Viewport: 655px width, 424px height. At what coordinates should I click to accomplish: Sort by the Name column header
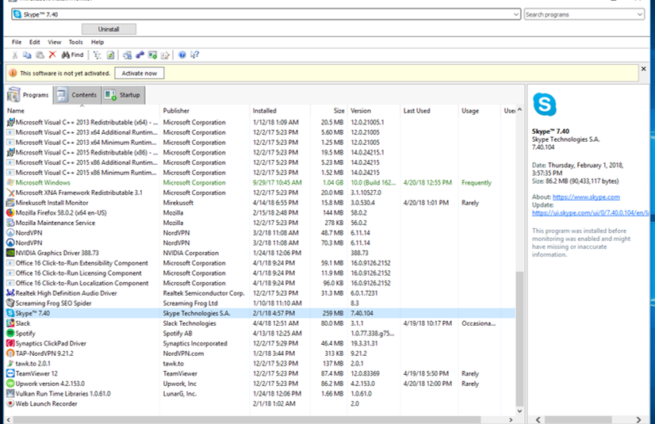click(x=82, y=111)
